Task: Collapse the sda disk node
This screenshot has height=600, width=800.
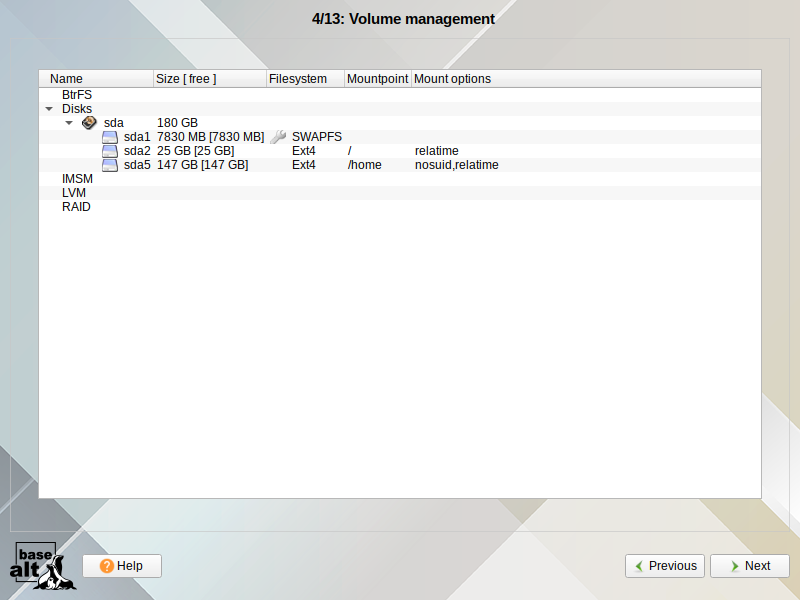Action: (69, 122)
